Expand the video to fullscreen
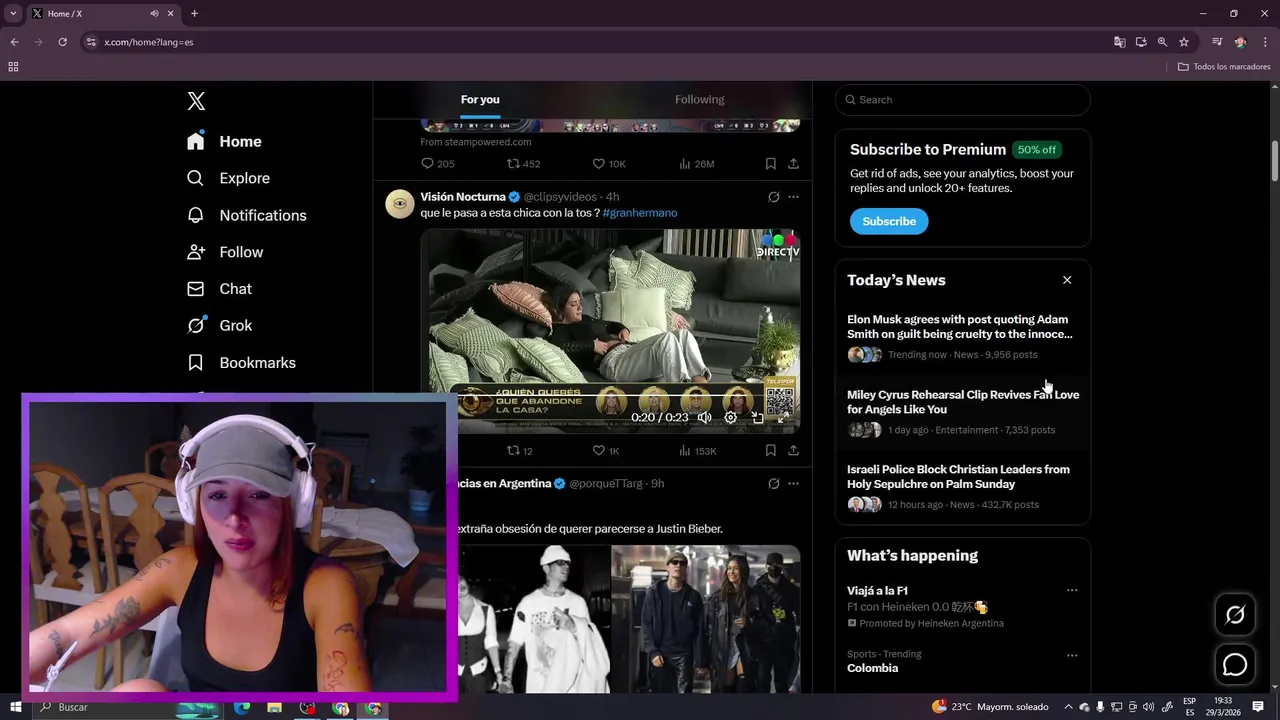This screenshot has width=1280, height=720. click(x=783, y=418)
